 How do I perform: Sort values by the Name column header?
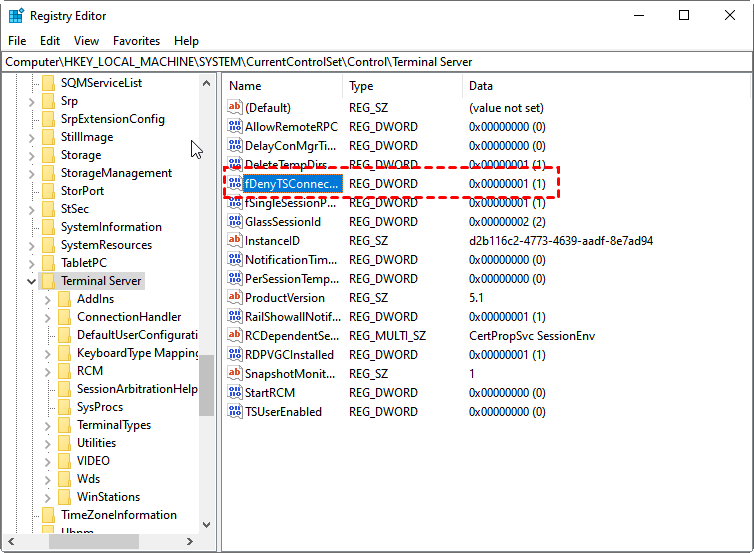pos(283,86)
